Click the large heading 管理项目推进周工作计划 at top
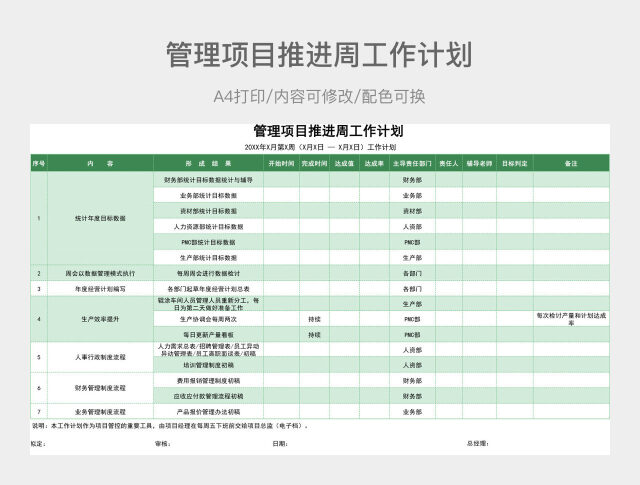The width and height of the screenshot is (640, 485). click(x=319, y=55)
